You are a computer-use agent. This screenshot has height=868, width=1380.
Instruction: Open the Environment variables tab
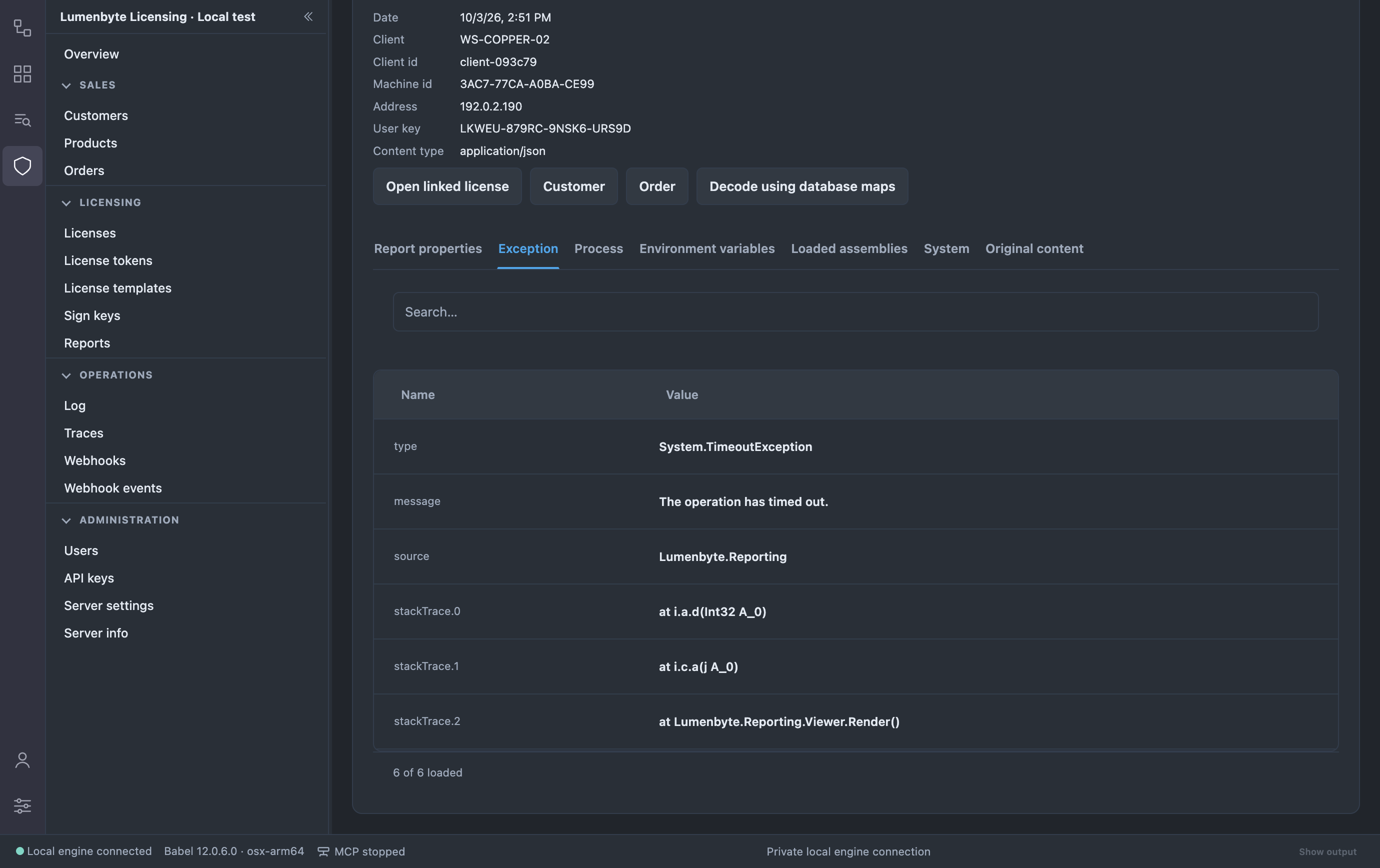coord(706,248)
